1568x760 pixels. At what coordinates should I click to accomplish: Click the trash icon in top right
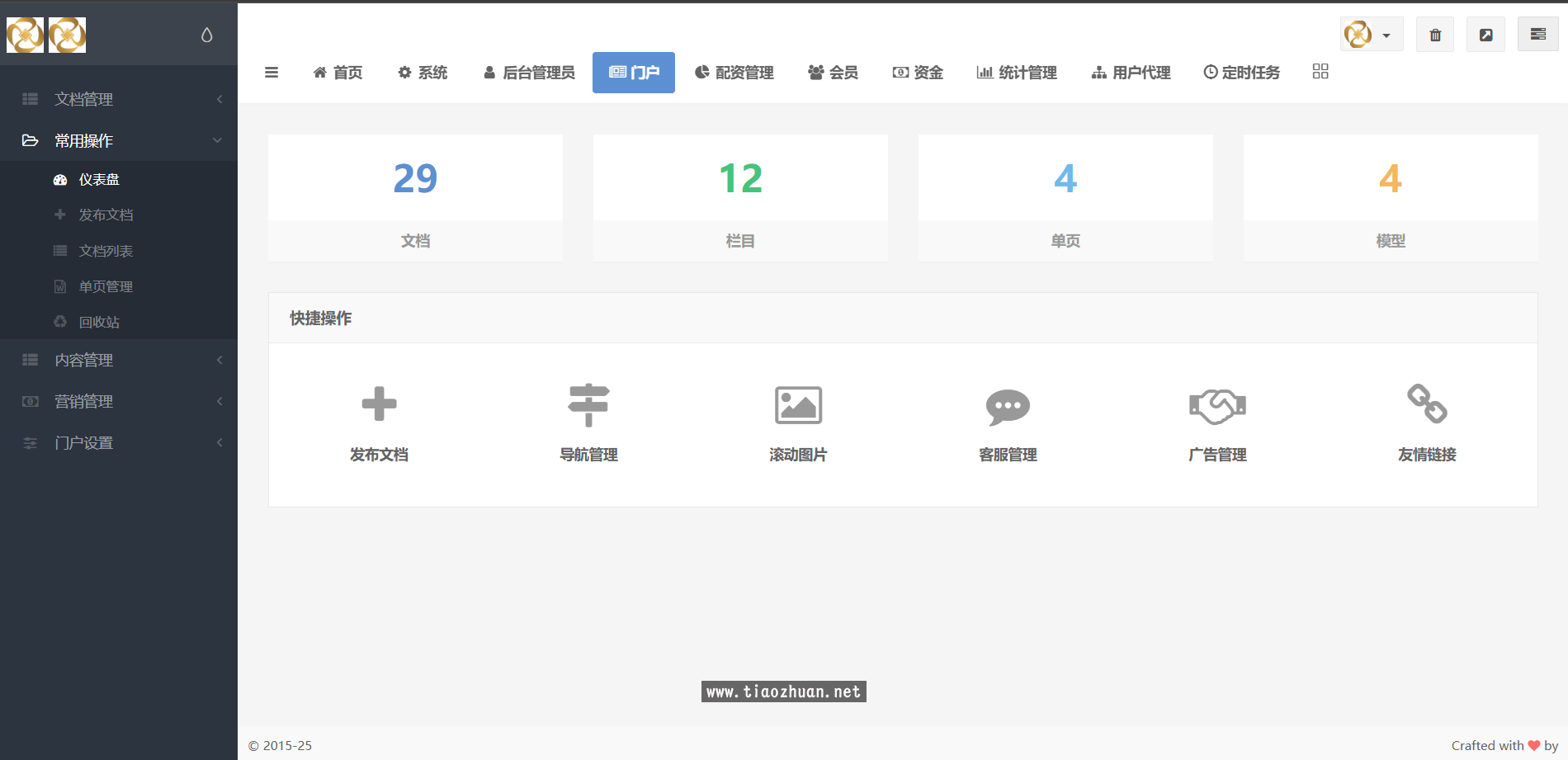(1435, 35)
